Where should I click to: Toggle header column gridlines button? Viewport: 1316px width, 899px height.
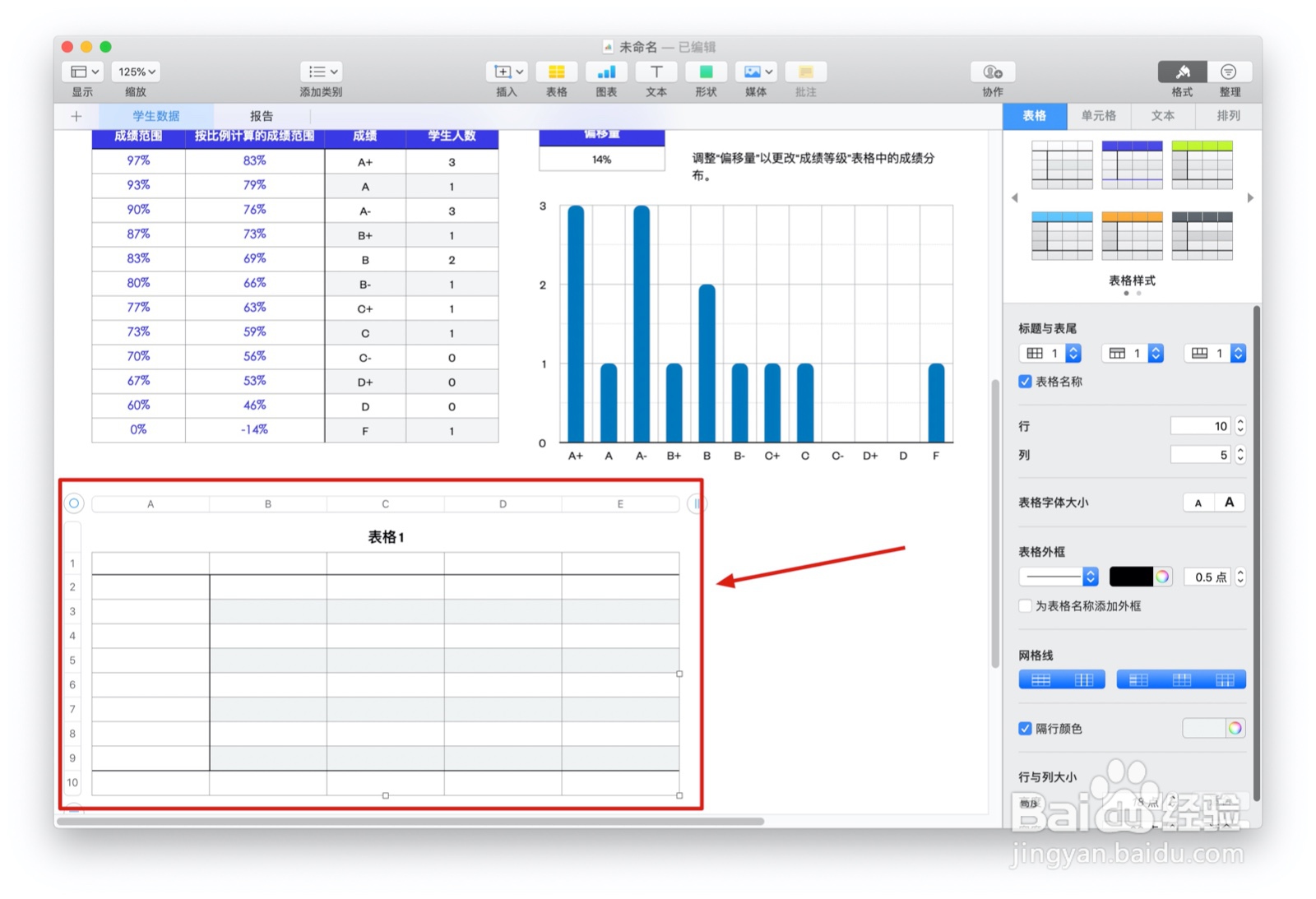[1138, 679]
